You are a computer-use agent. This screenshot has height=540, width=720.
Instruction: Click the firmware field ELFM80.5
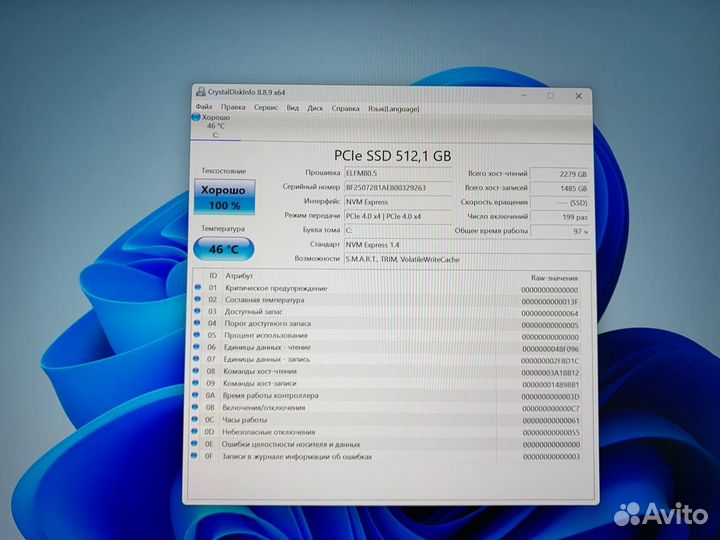click(398, 173)
